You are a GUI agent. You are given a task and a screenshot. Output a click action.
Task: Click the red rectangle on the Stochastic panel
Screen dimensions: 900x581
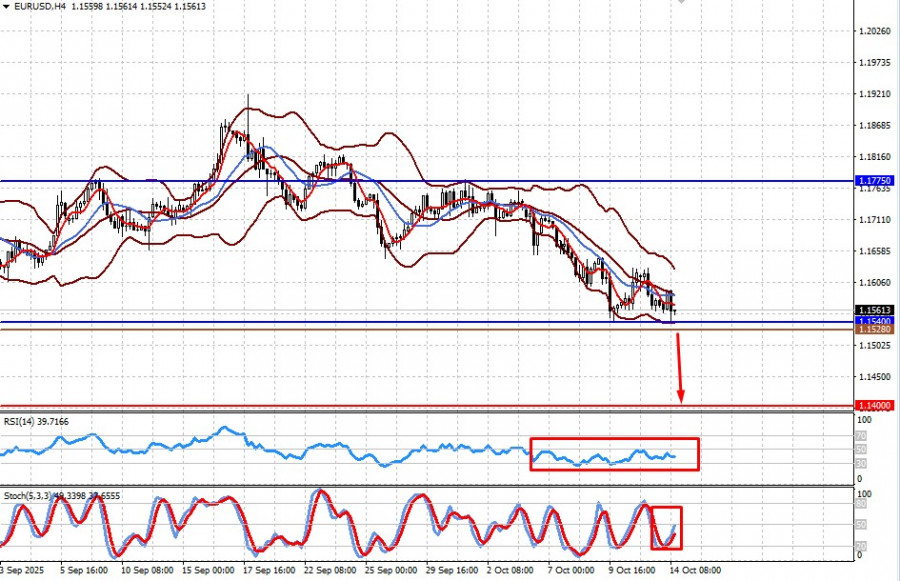[x=666, y=527]
